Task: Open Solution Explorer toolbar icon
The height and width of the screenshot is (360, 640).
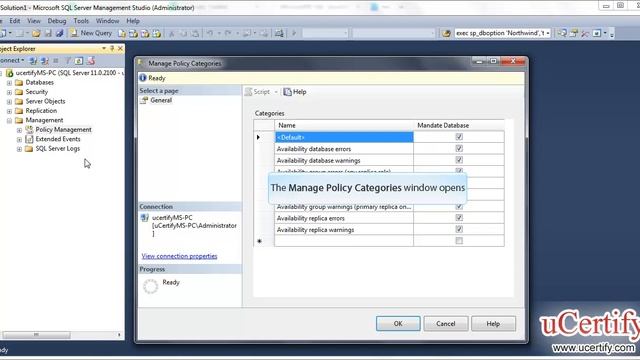Action: pos(562,33)
